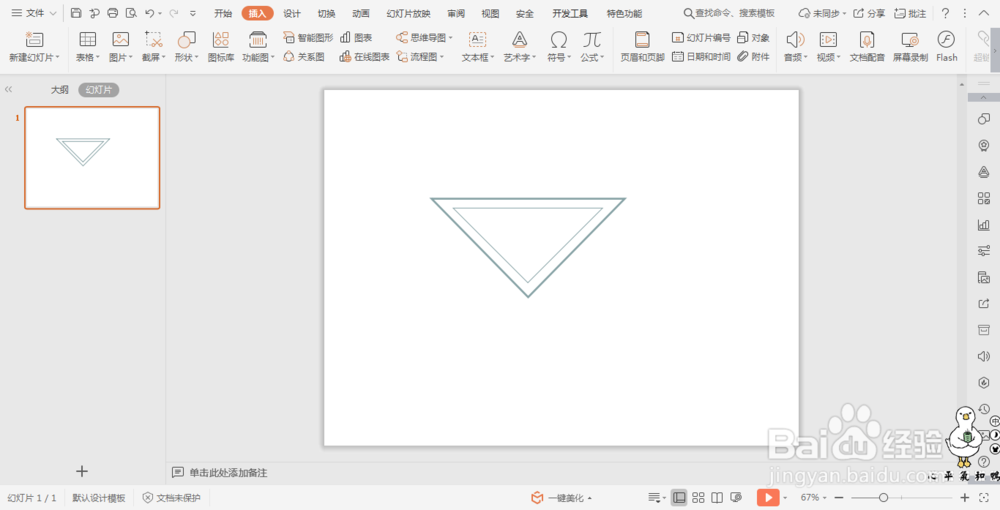The width and height of the screenshot is (1000, 510).
Task: Switch left panel to 幻灯片 view
Action: click(x=99, y=90)
